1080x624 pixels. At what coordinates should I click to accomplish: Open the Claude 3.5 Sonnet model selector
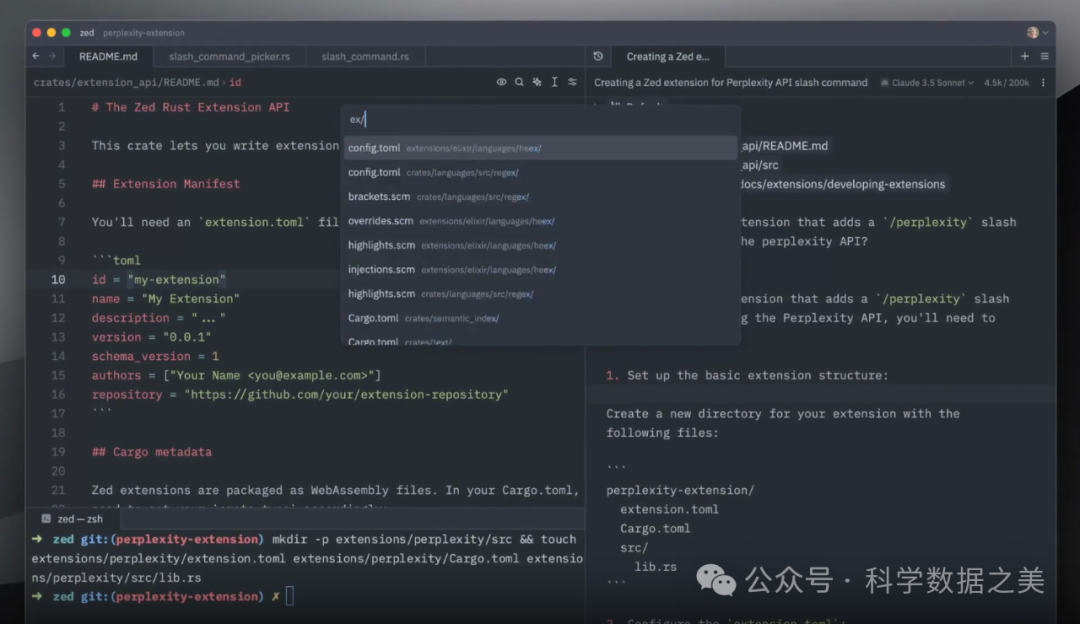[927, 83]
